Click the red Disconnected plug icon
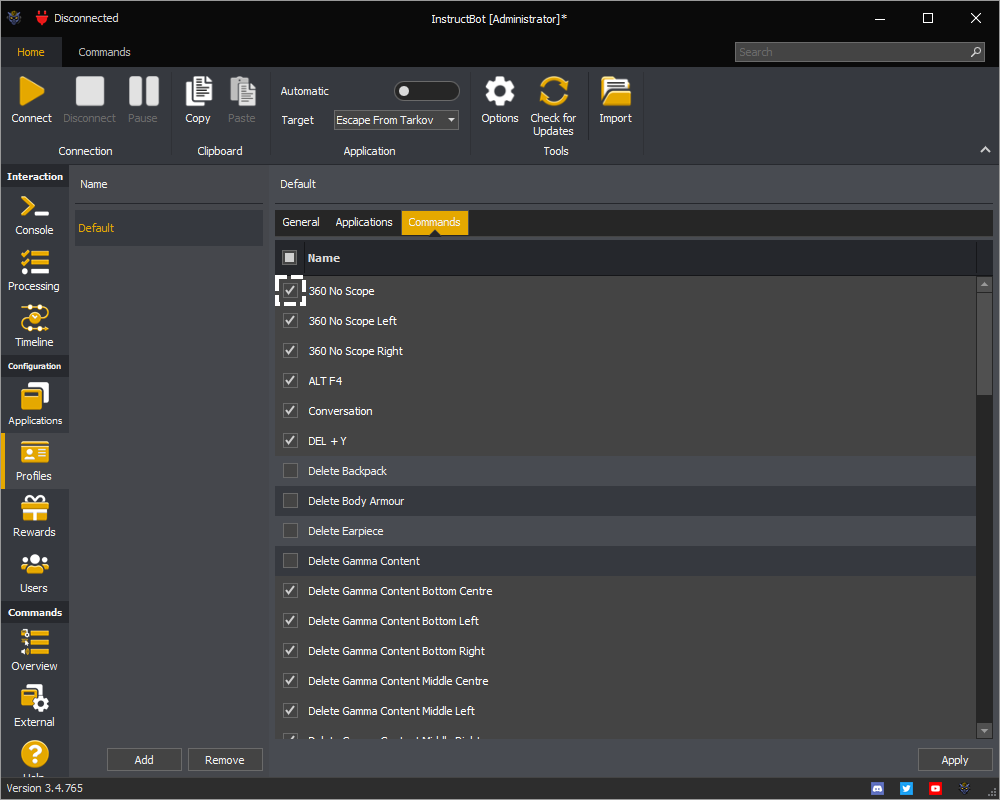 point(42,18)
